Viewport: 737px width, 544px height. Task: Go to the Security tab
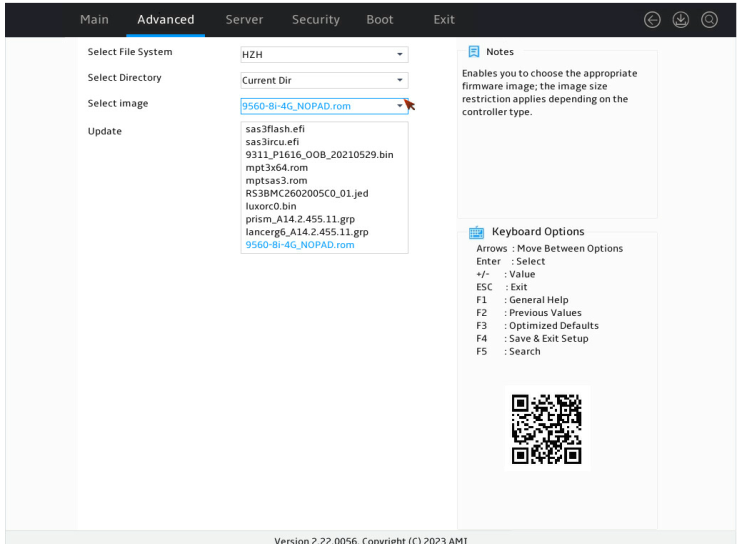[315, 20]
